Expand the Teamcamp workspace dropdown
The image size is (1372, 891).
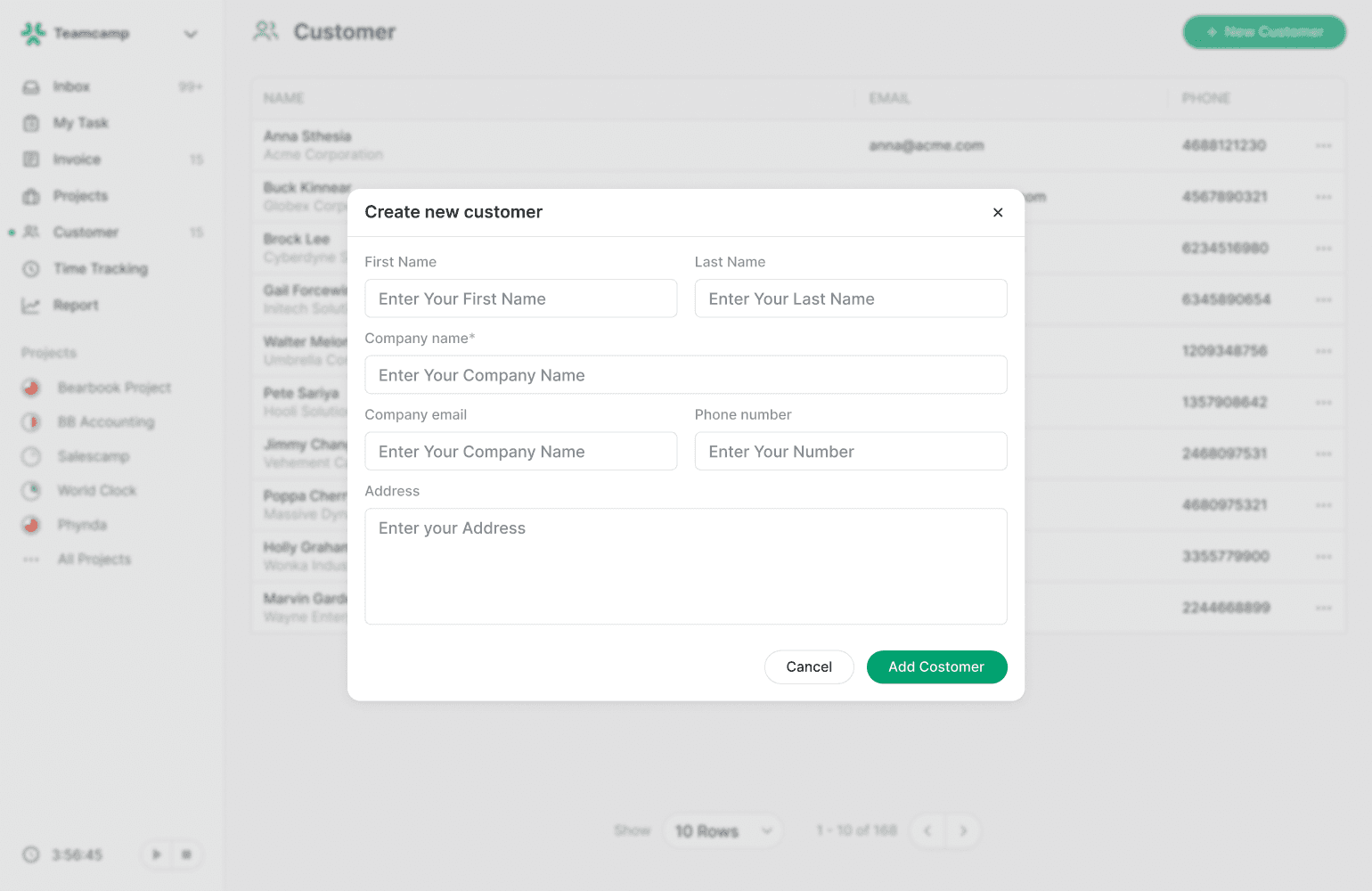(x=190, y=34)
